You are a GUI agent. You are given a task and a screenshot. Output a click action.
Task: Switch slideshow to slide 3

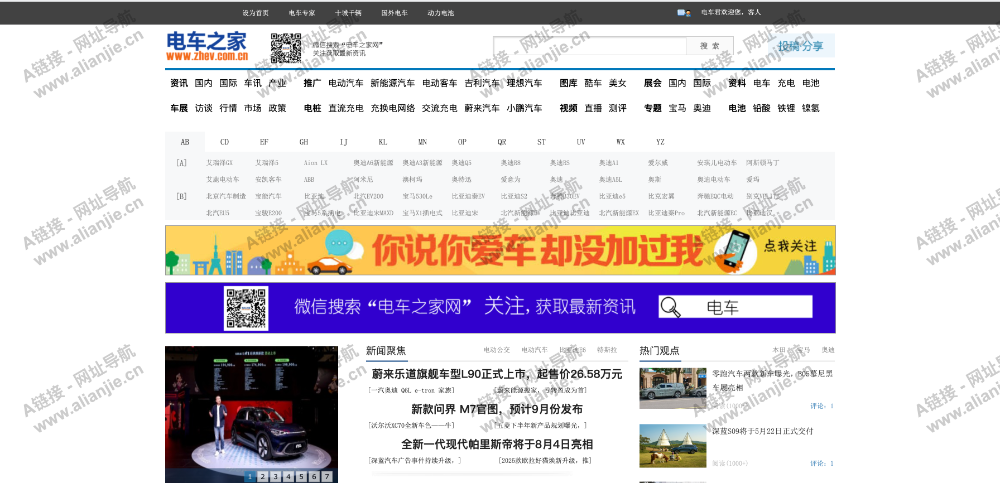[x=276, y=476]
